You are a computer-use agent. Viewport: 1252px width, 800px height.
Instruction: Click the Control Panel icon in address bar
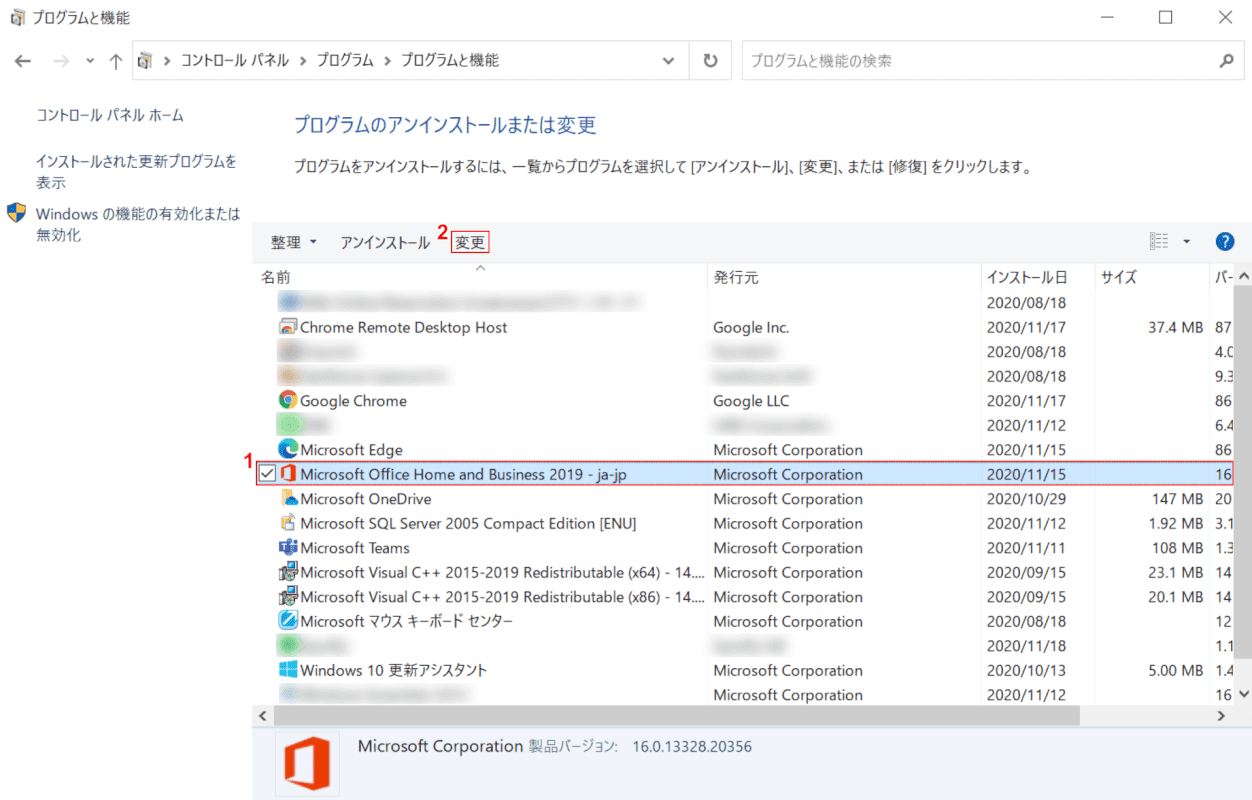145,61
